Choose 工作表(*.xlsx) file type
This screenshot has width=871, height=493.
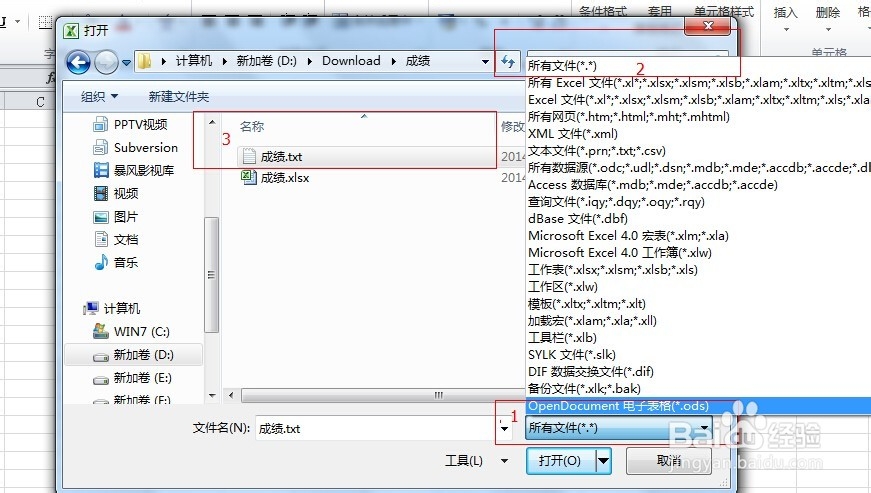point(698,270)
